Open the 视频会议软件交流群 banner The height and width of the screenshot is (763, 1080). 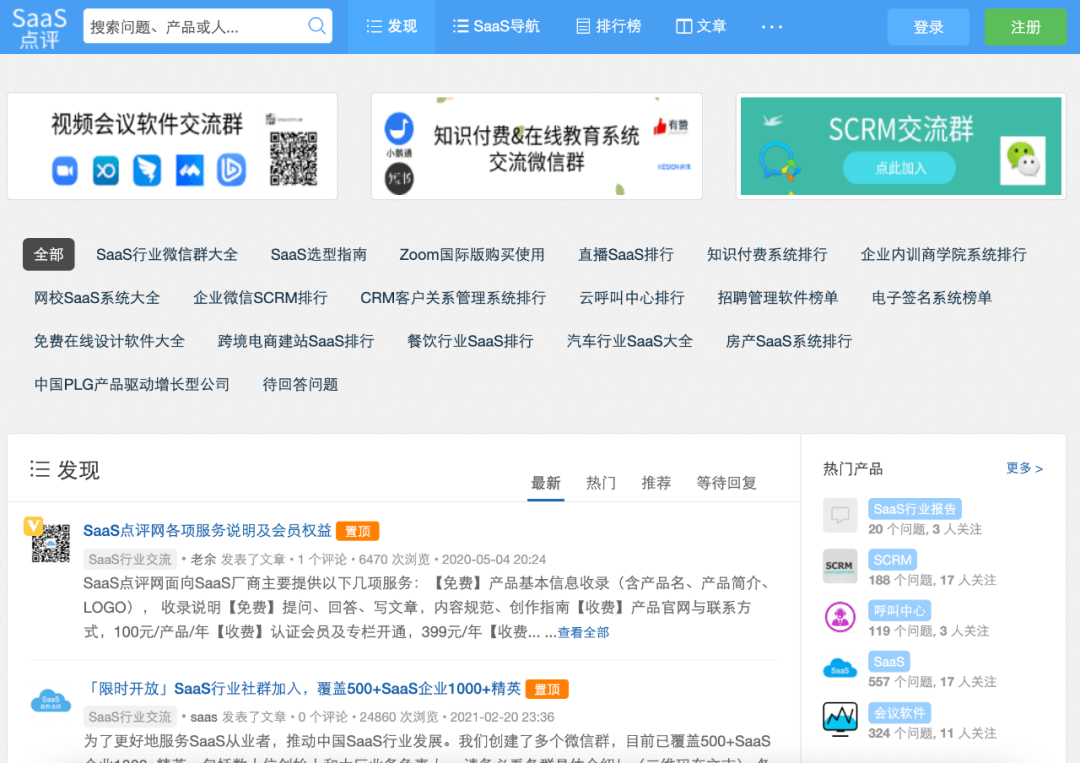click(172, 146)
